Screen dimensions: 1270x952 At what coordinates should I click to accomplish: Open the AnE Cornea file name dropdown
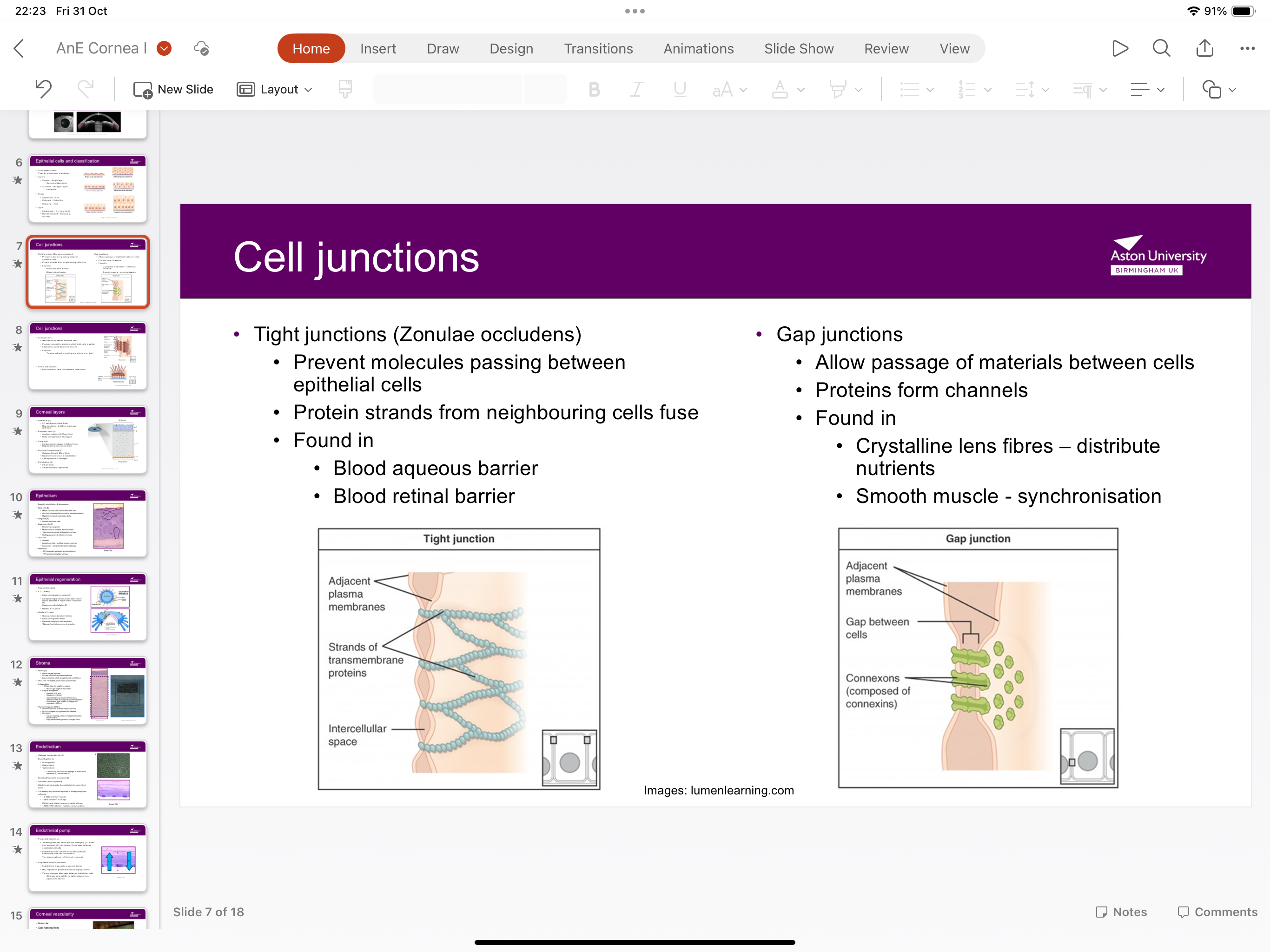tap(164, 48)
